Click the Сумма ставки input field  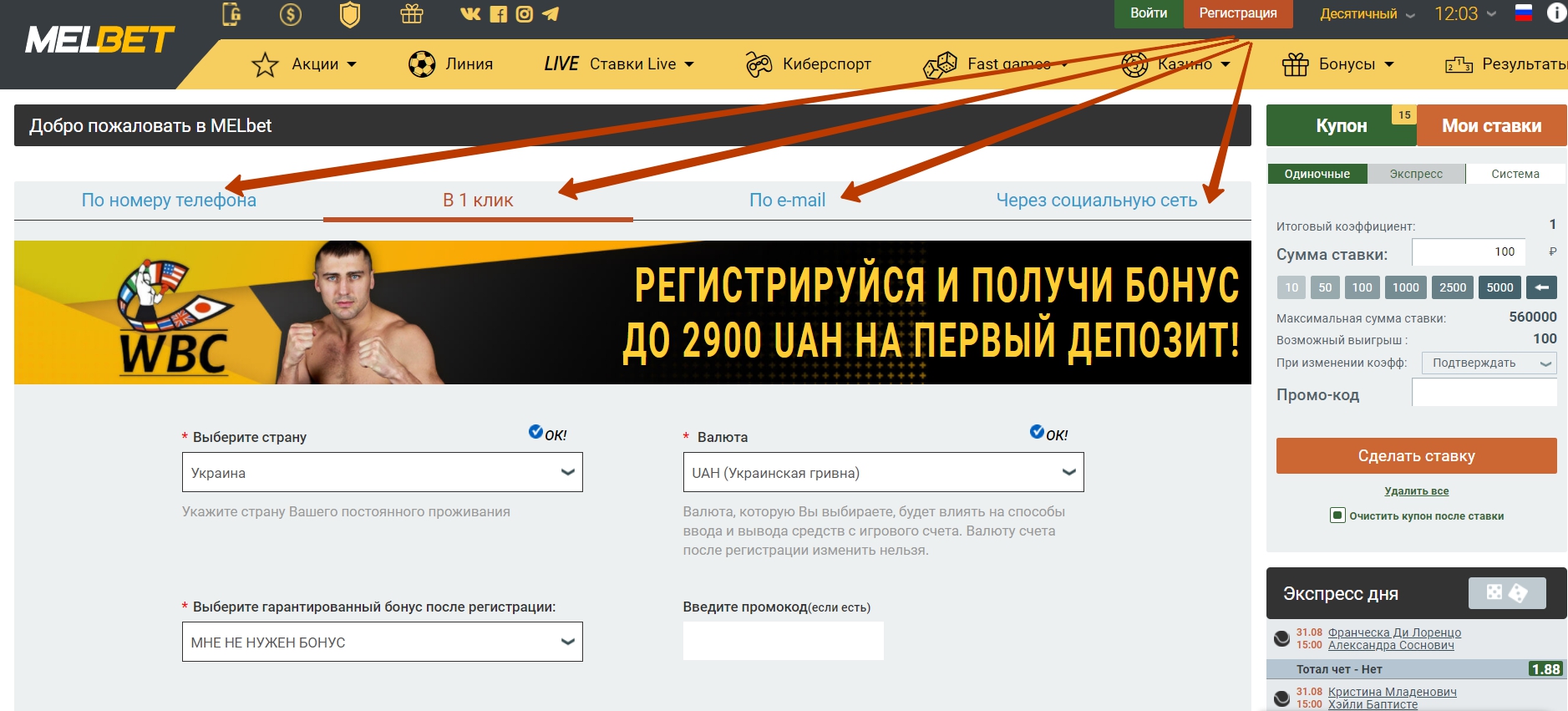(1469, 251)
